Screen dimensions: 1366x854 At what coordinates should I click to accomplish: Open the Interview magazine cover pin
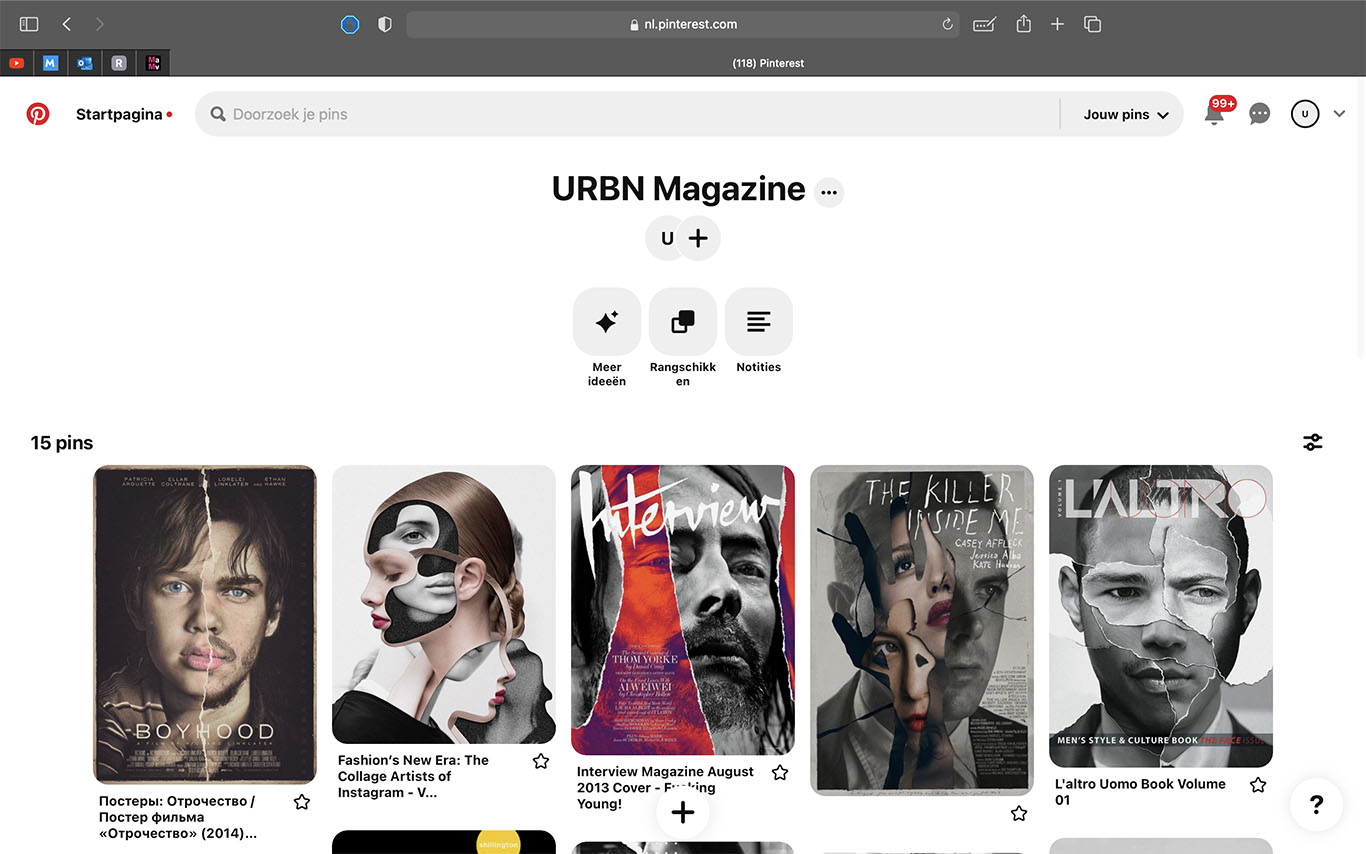pos(683,610)
